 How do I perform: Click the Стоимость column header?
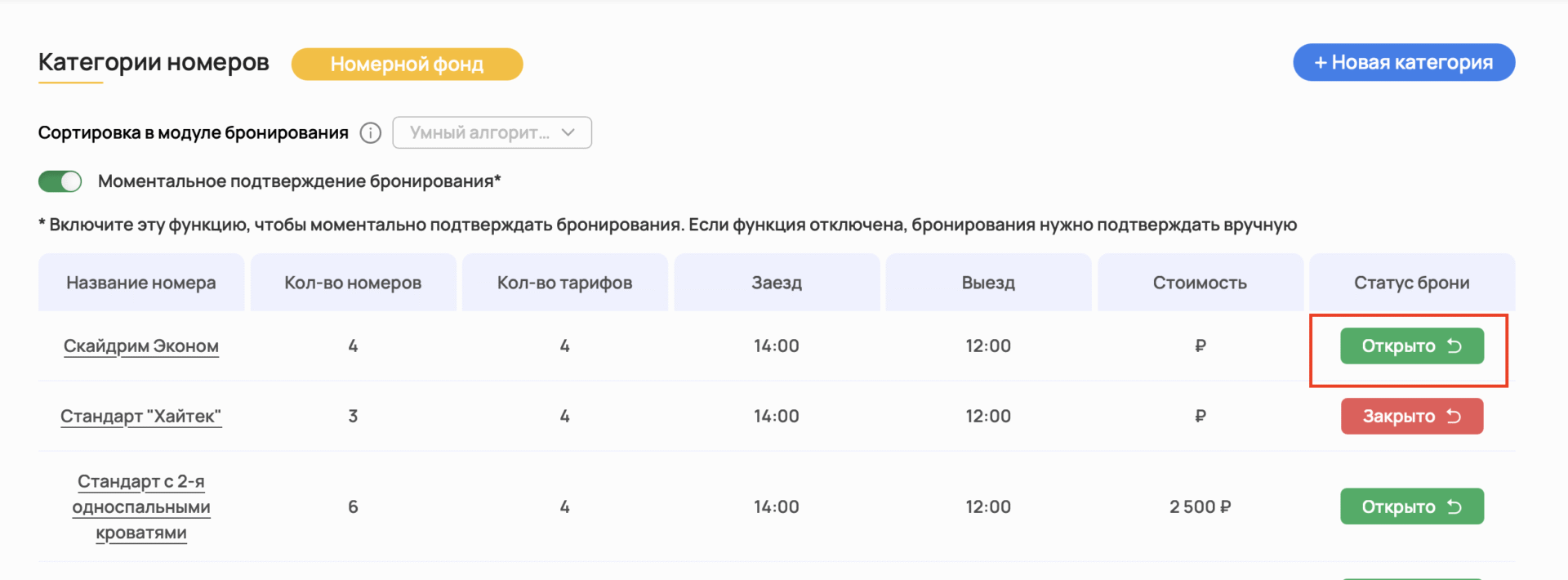pyautogui.click(x=1200, y=283)
